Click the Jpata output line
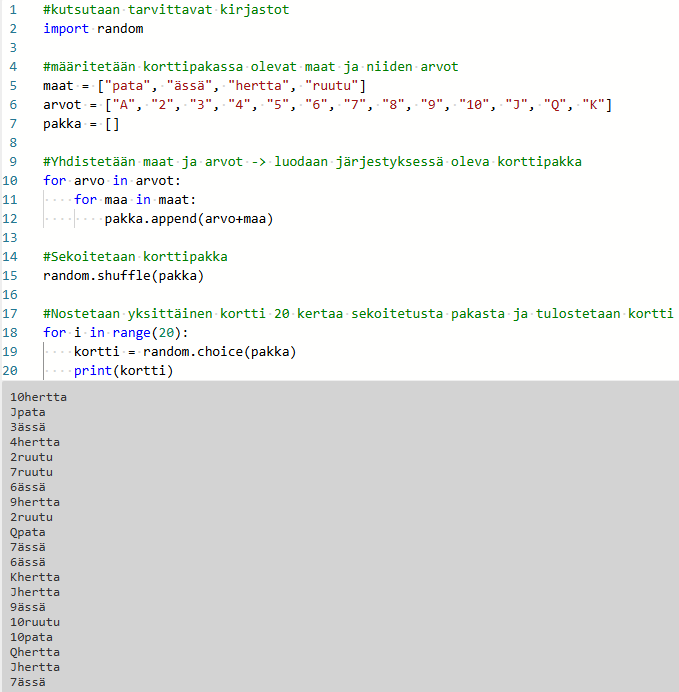 pos(27,412)
